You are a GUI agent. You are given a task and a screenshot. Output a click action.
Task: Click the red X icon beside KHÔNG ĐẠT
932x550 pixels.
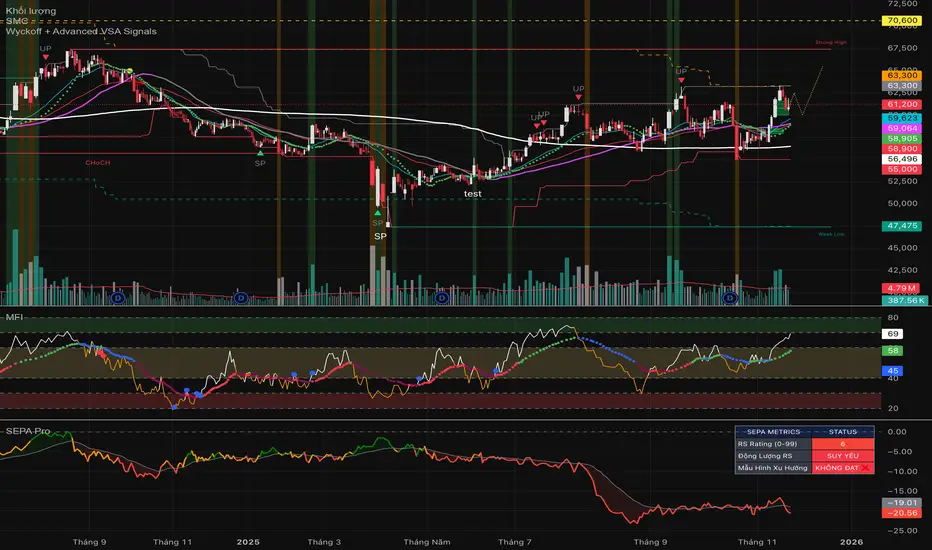(x=865, y=468)
